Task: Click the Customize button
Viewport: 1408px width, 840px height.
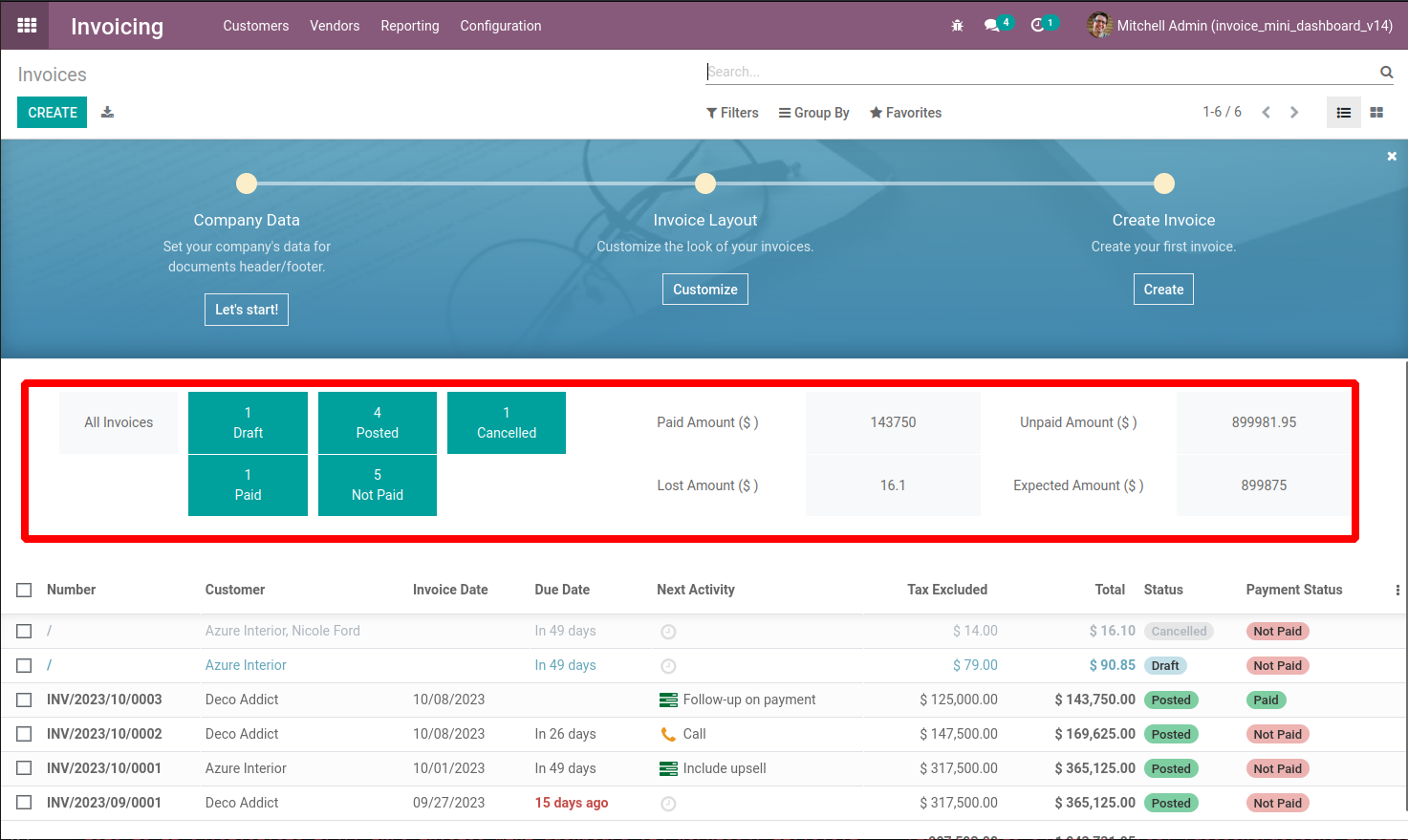Action: click(705, 290)
